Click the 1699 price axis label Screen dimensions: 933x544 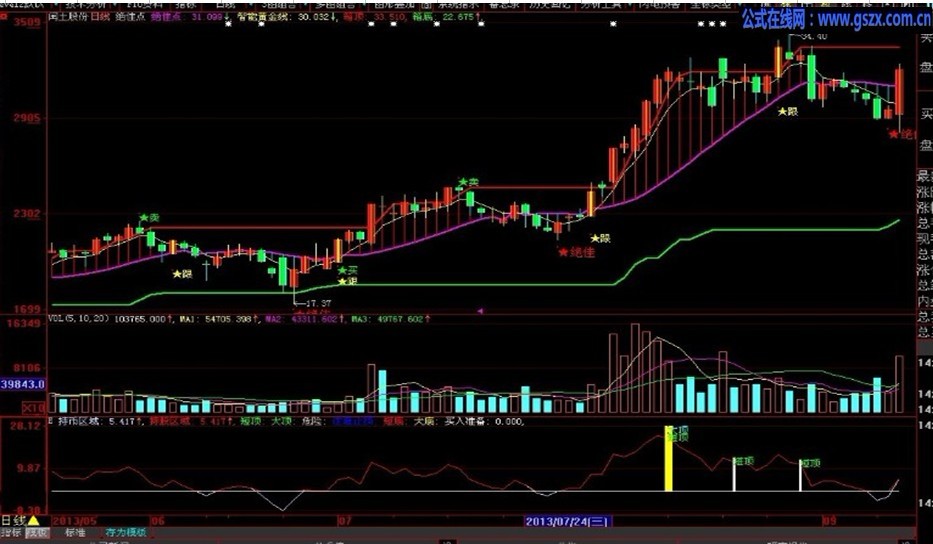coord(27,309)
